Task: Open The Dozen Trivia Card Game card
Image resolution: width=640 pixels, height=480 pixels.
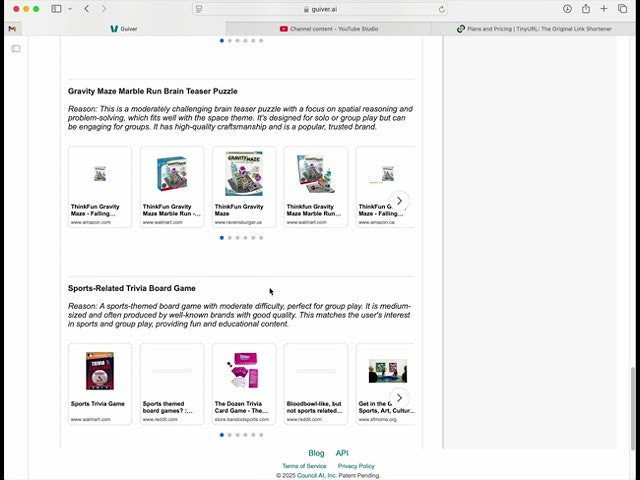Action: tap(244, 384)
